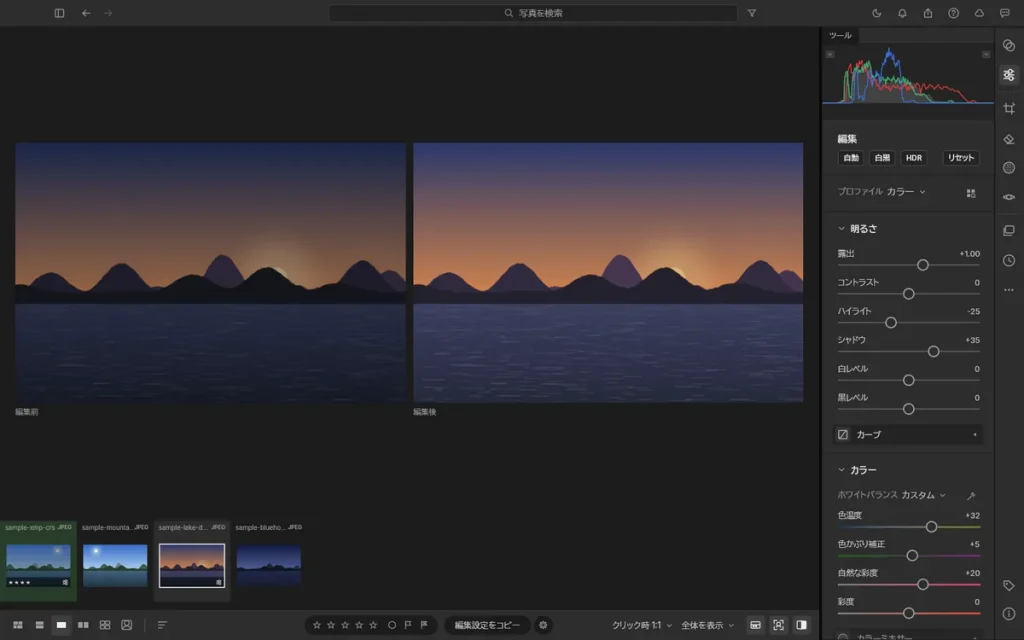Open the sort order icon
This screenshot has height=640, width=1024.
point(162,625)
